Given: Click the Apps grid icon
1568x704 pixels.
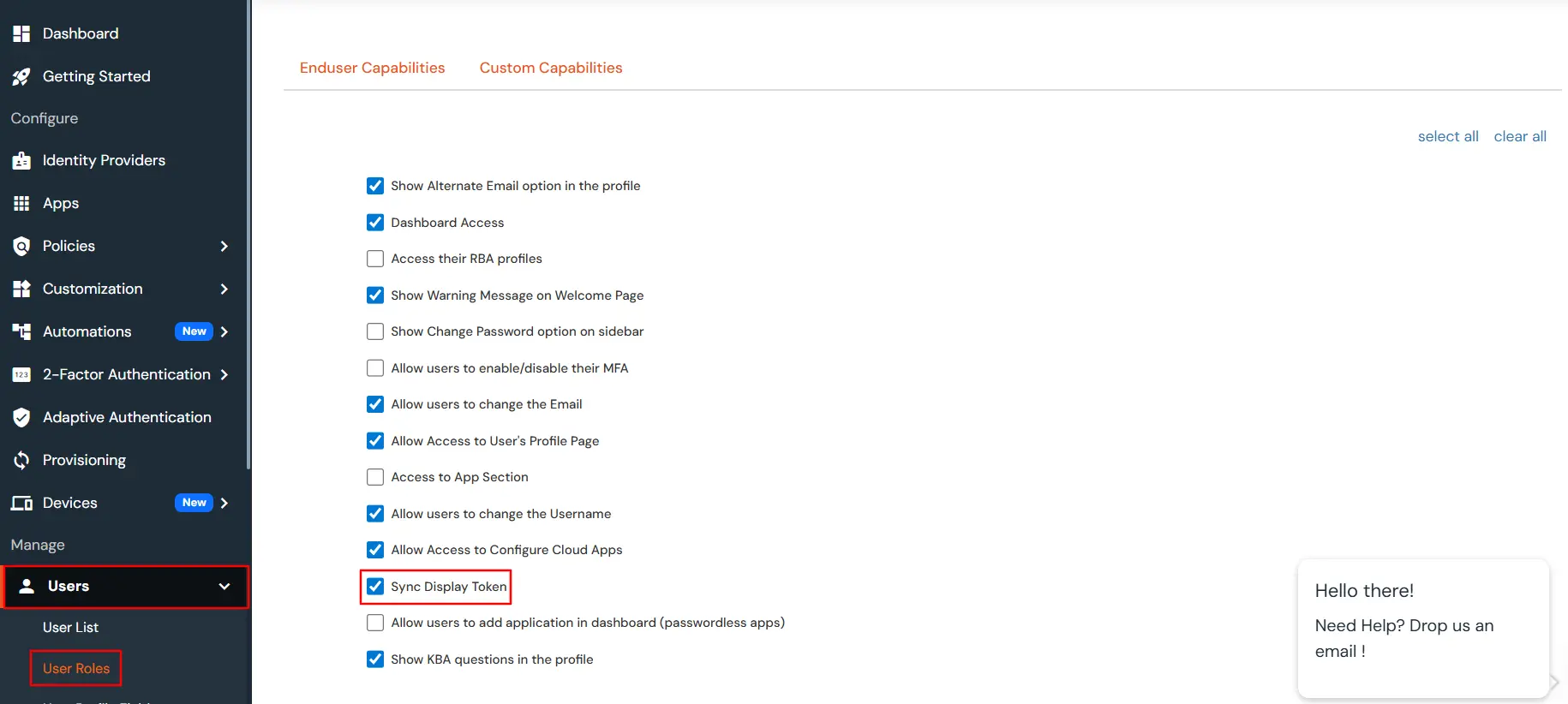Looking at the screenshot, I should point(21,203).
